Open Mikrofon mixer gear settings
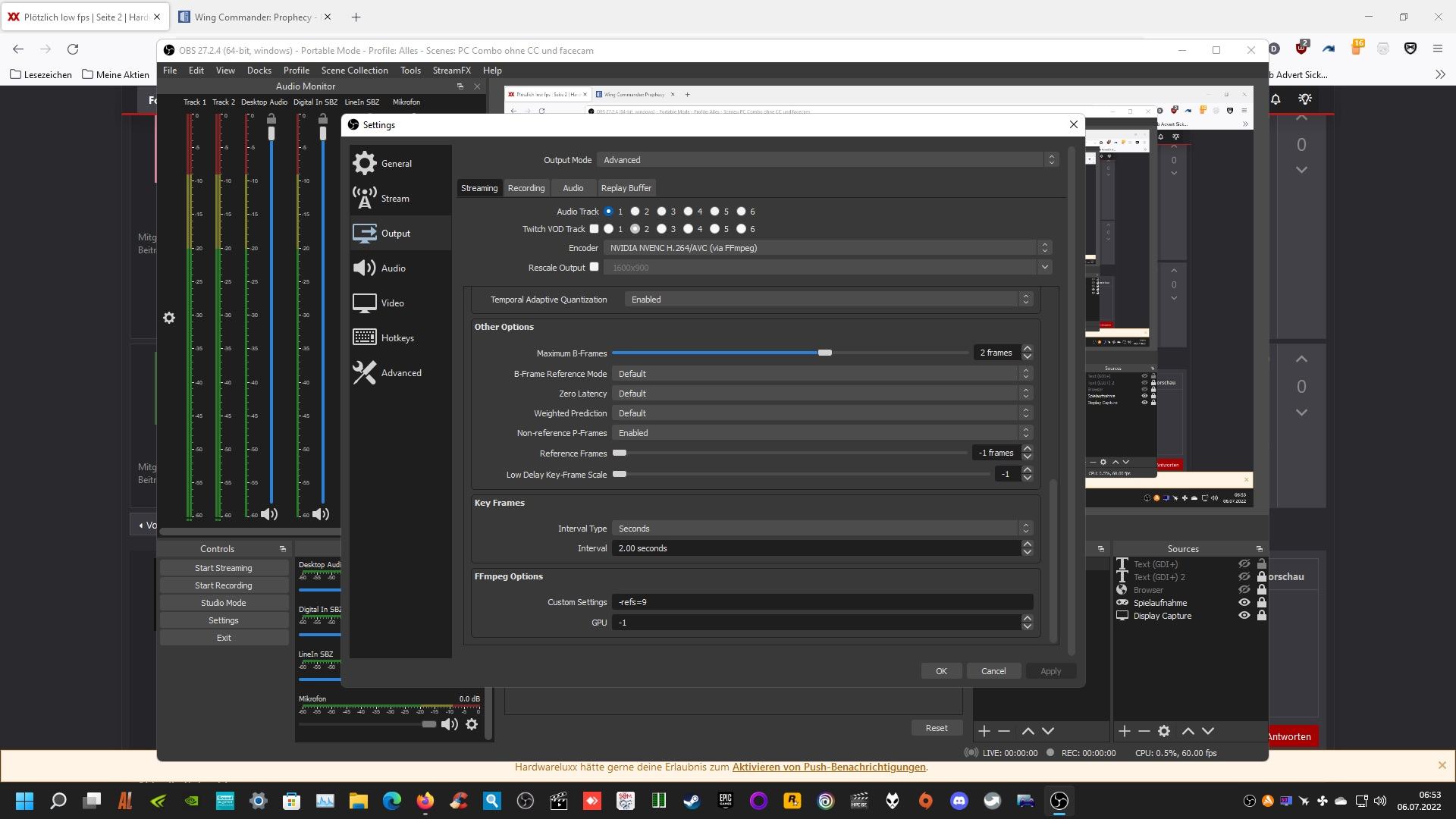This screenshot has height=819, width=1456. click(472, 724)
